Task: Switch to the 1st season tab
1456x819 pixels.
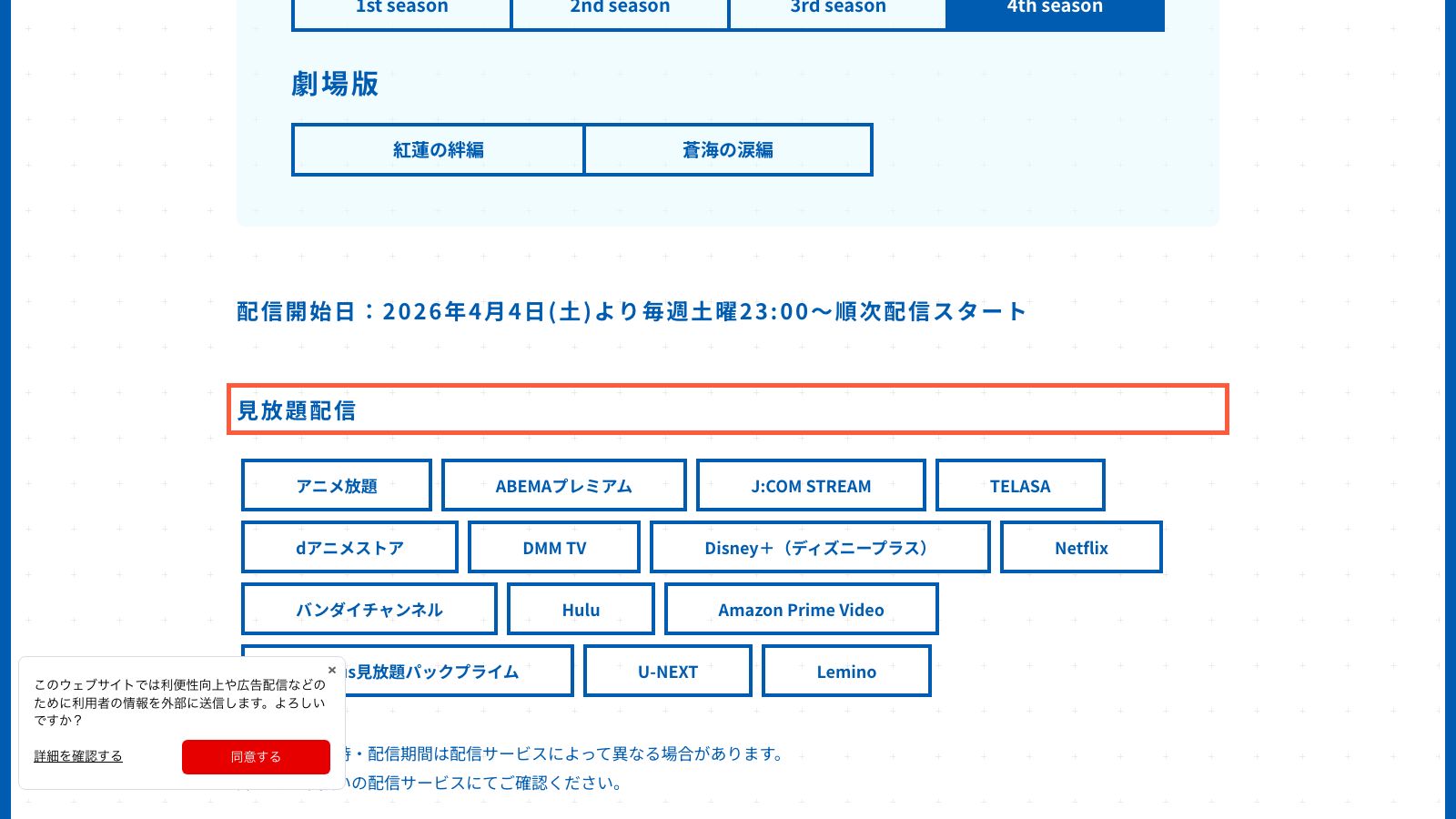Action: pyautogui.click(x=401, y=15)
